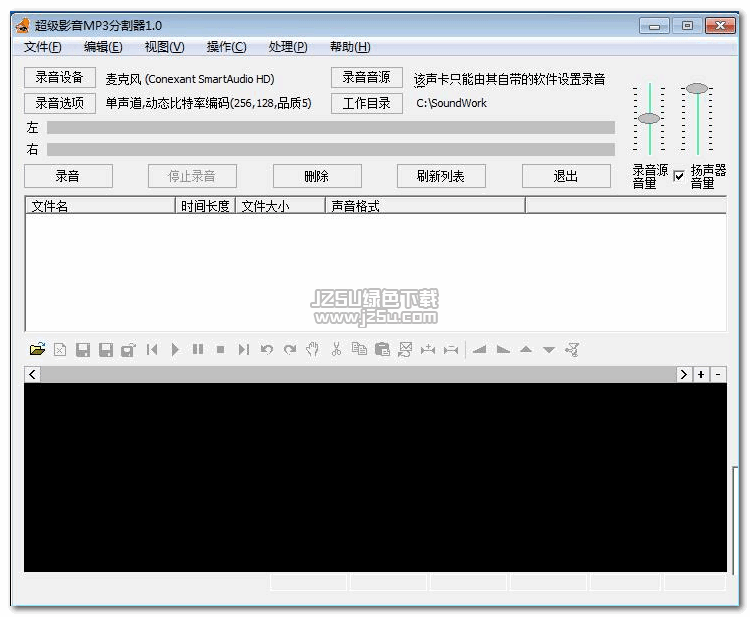Click the waveform horizontal scrollbar track
This screenshot has height=617, width=750.
(x=358, y=374)
